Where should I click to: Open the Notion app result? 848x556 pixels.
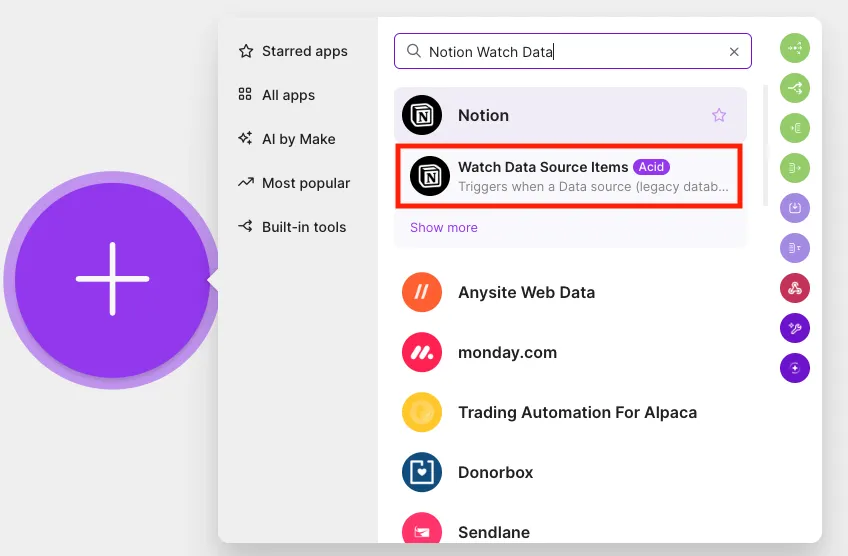[x=571, y=115]
